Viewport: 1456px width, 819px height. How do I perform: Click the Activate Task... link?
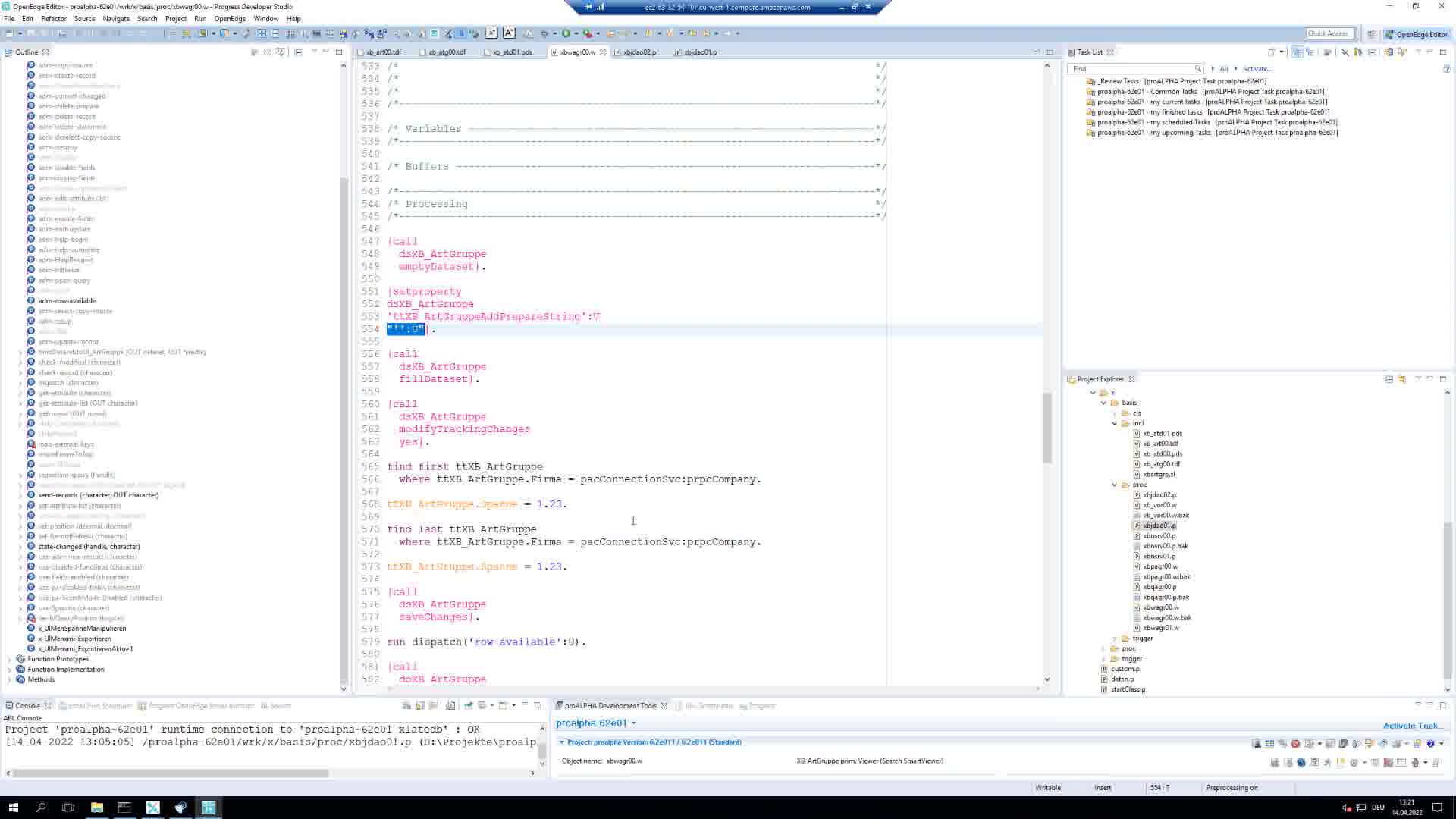(1412, 726)
